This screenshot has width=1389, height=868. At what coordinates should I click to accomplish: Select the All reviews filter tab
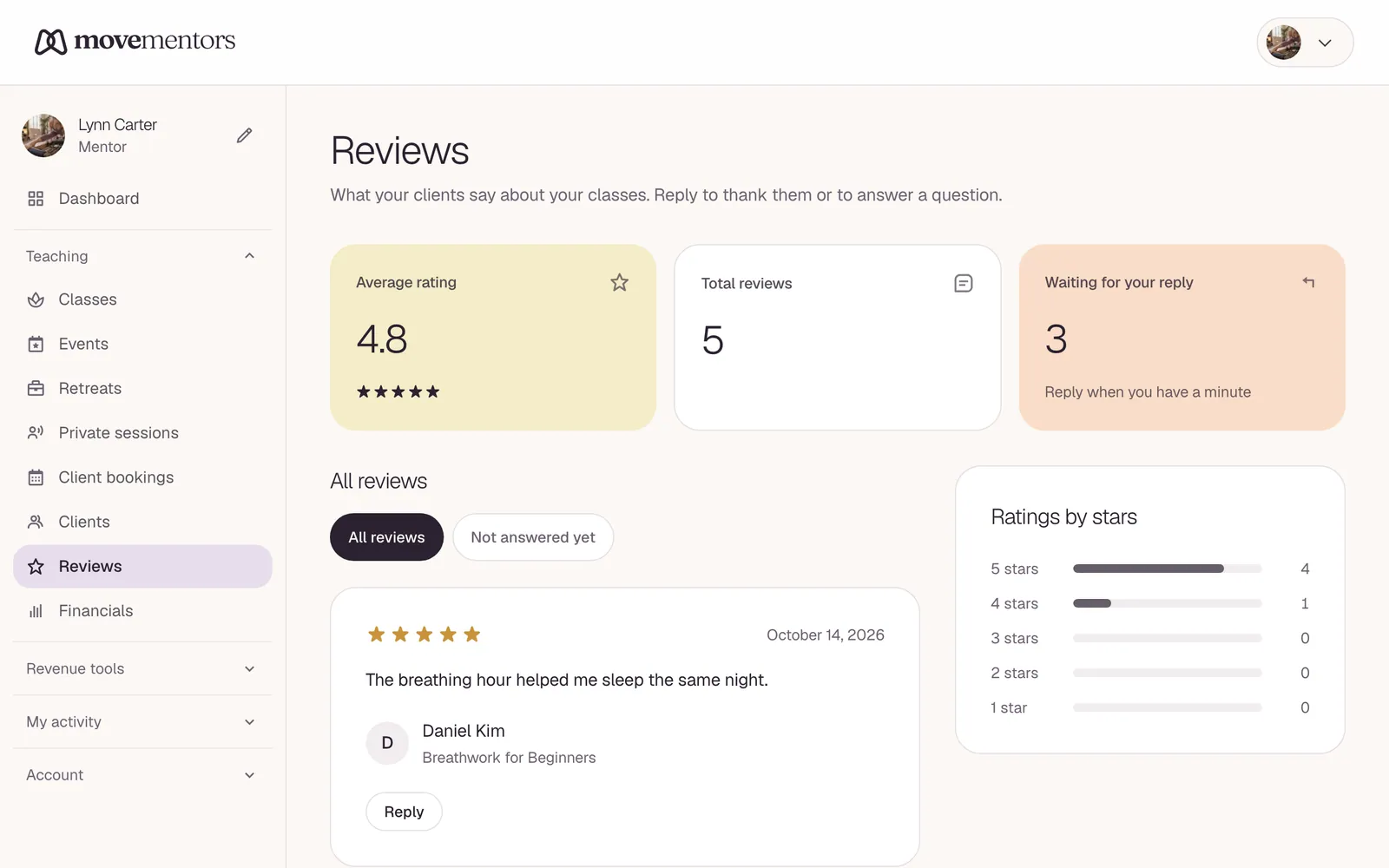[386, 537]
